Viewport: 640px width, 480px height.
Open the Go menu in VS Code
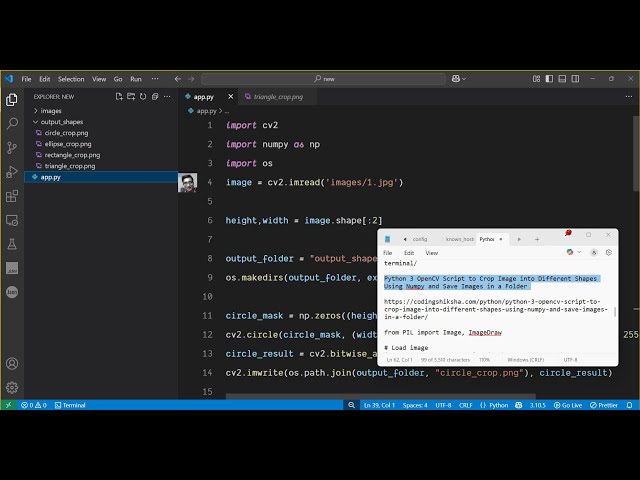click(x=118, y=79)
